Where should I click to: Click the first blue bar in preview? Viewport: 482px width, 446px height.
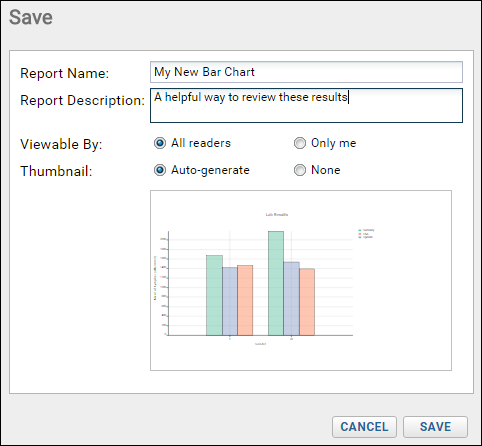[x=230, y=301]
